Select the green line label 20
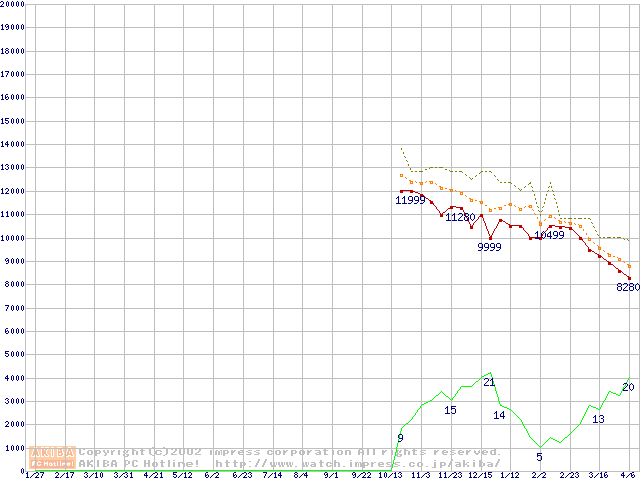The image size is (640, 480). coord(628,387)
